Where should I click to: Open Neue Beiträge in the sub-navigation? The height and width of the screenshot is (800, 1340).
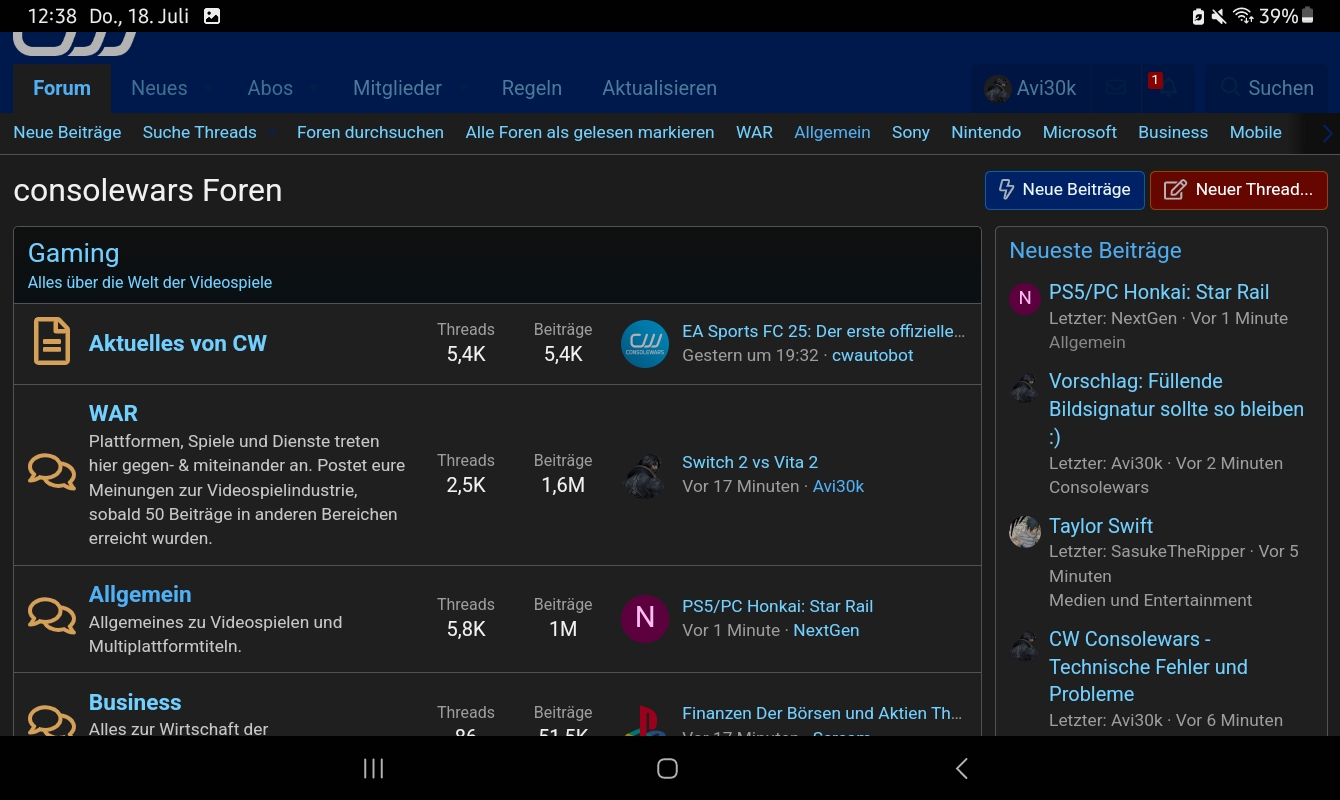(67, 132)
